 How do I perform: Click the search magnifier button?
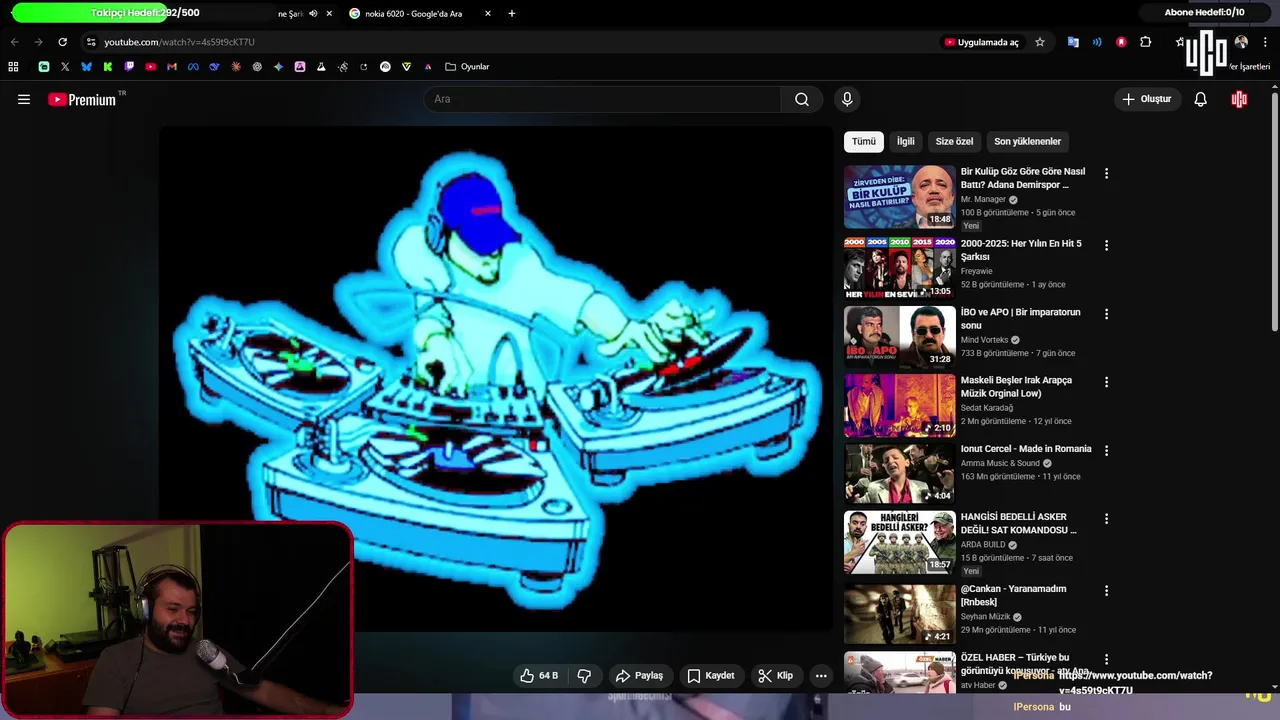[802, 99]
